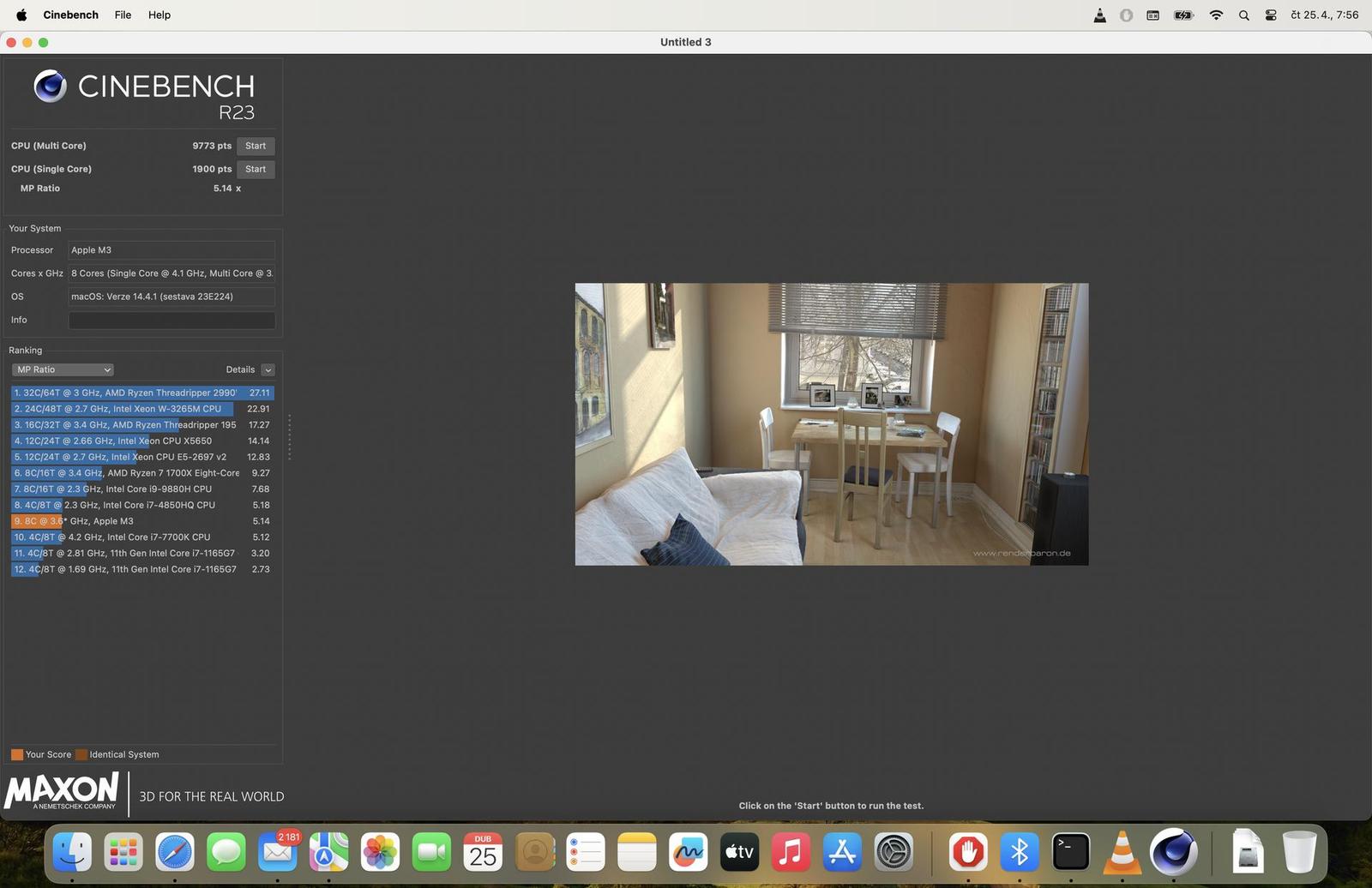Start the CPU Single Core test
This screenshot has height=888, width=1372.
click(256, 169)
